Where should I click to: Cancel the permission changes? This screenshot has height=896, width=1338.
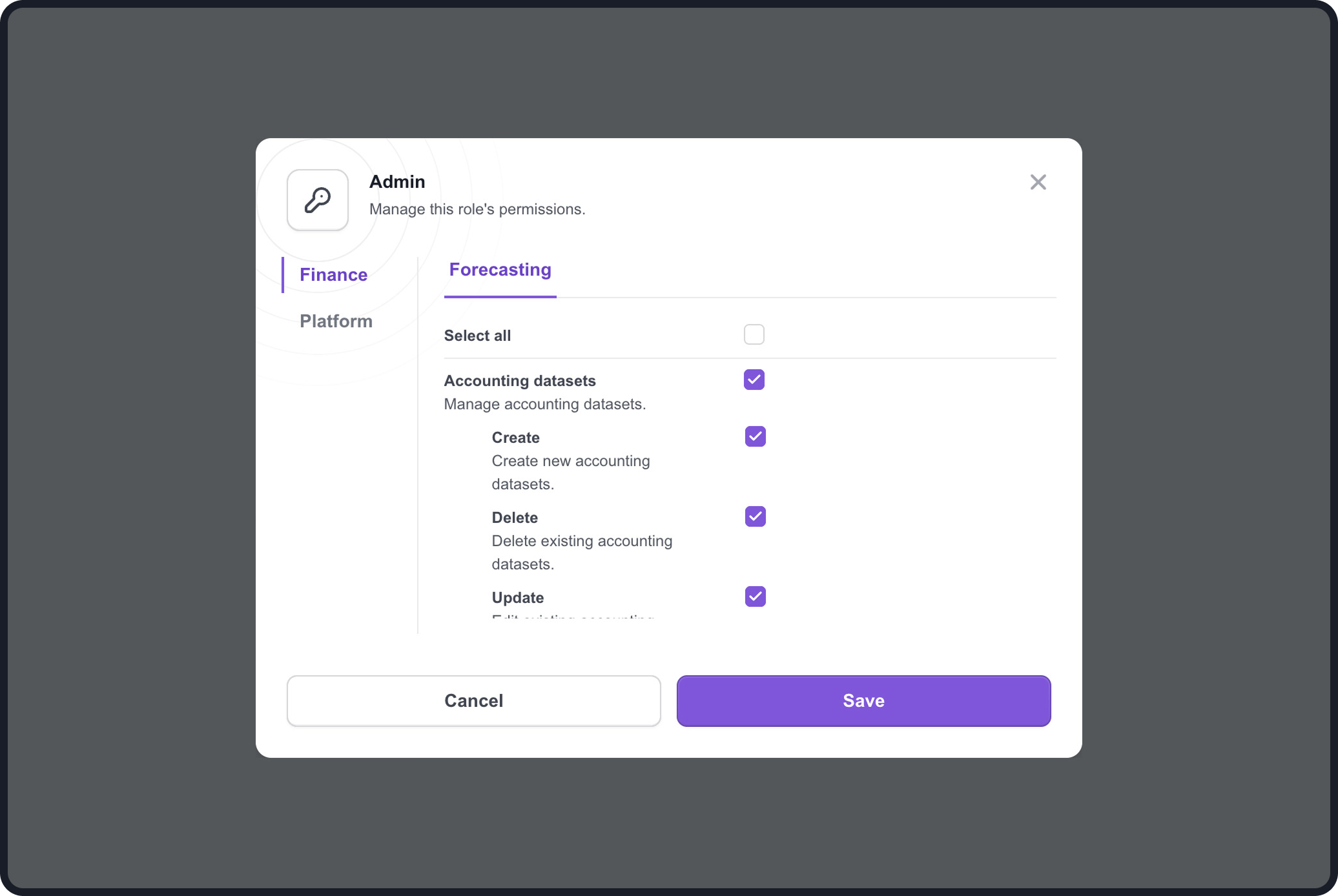[474, 701]
